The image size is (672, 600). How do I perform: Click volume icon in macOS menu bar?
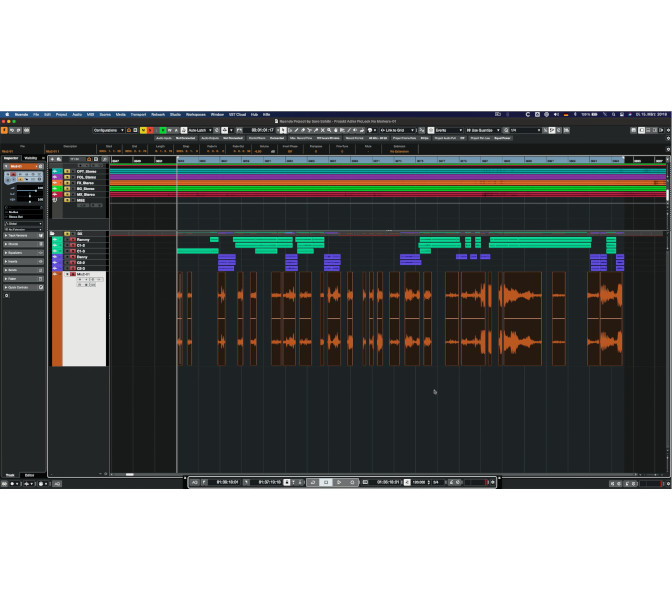[x=556, y=115]
